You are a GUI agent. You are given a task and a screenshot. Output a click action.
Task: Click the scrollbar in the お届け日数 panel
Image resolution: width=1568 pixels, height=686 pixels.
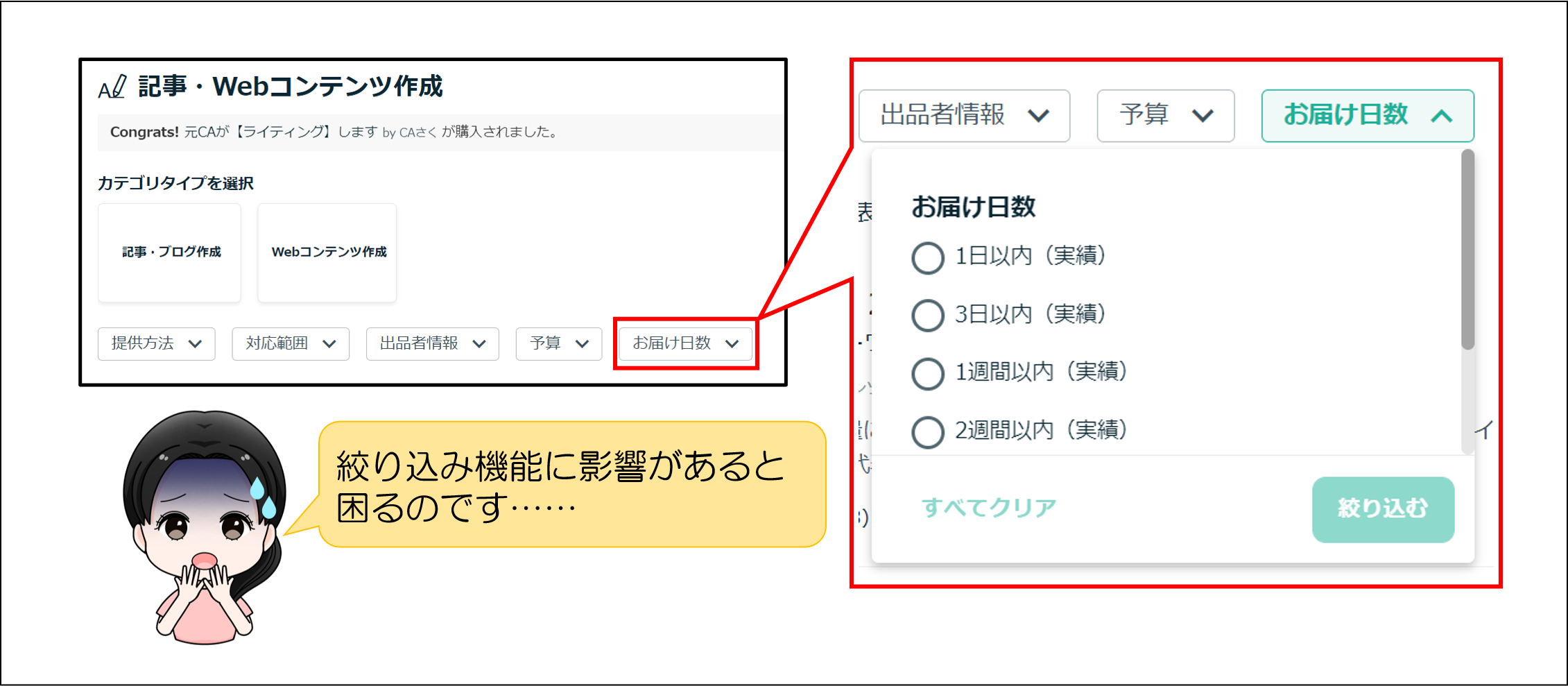pos(1469,243)
